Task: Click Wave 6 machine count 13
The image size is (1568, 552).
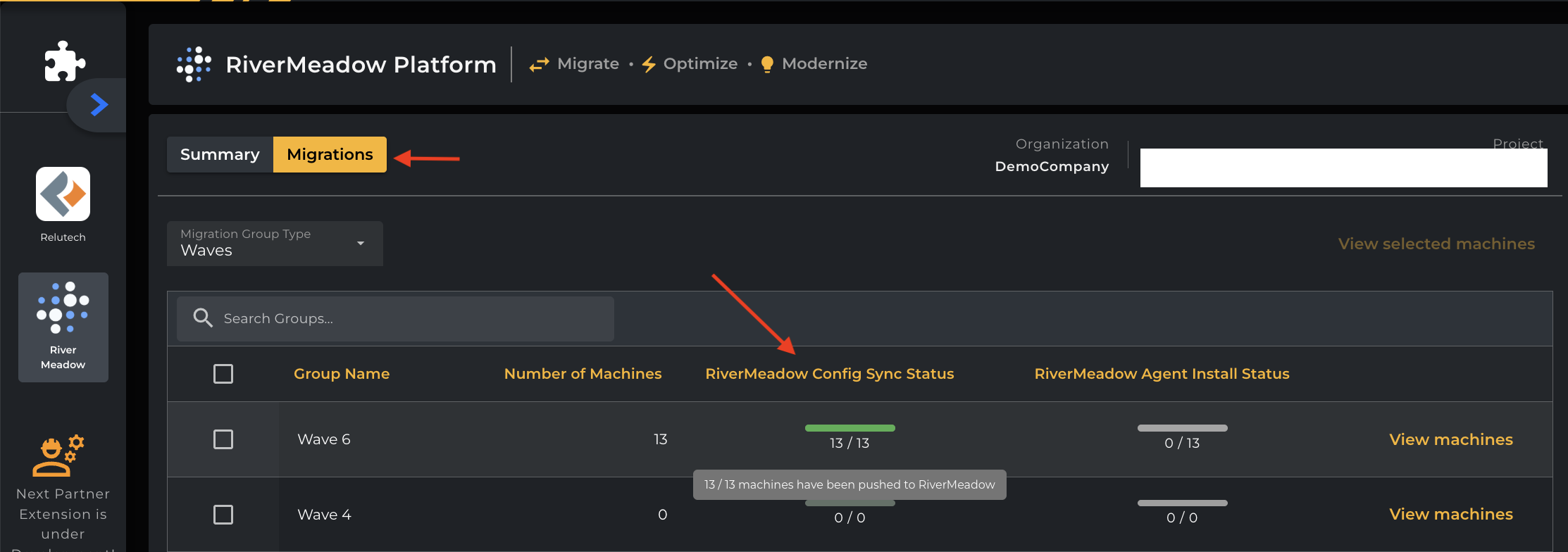Action: (x=660, y=439)
